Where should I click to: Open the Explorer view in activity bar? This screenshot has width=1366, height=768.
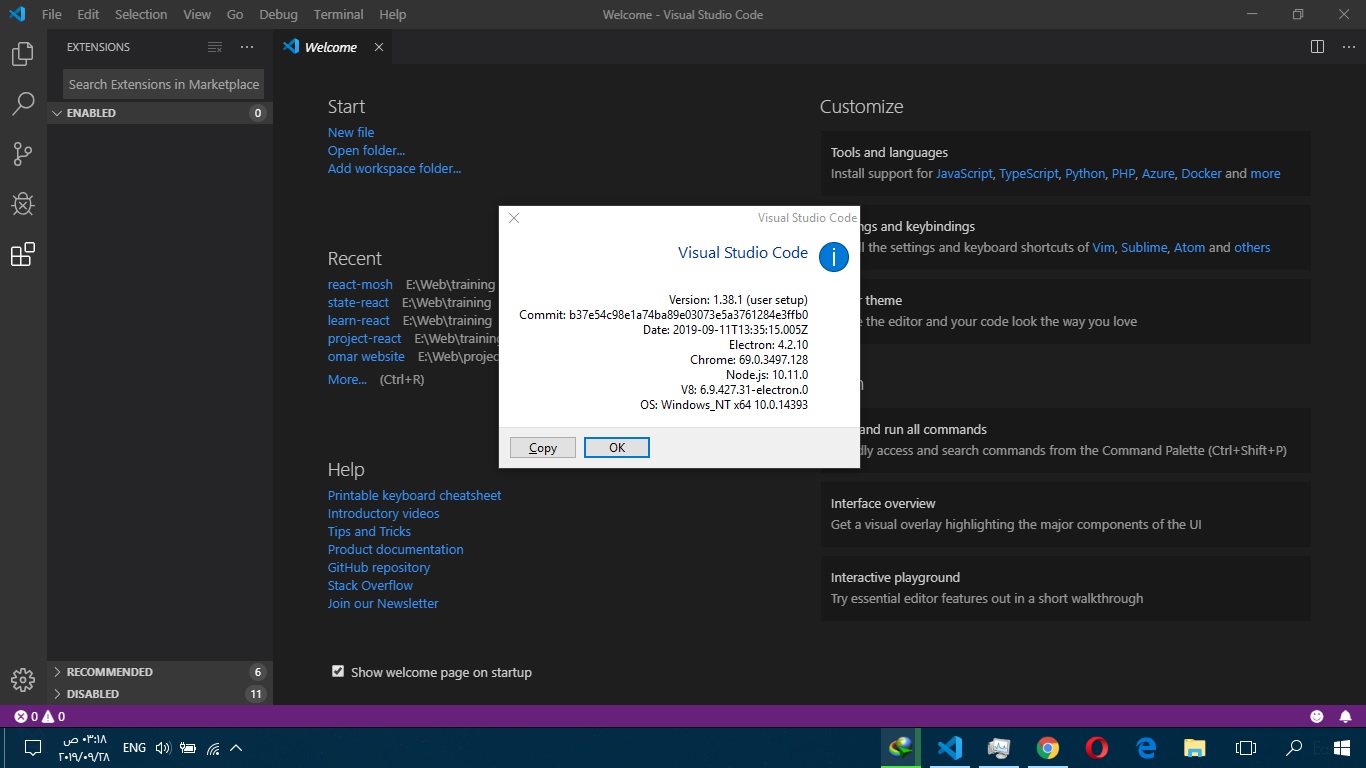[x=23, y=54]
